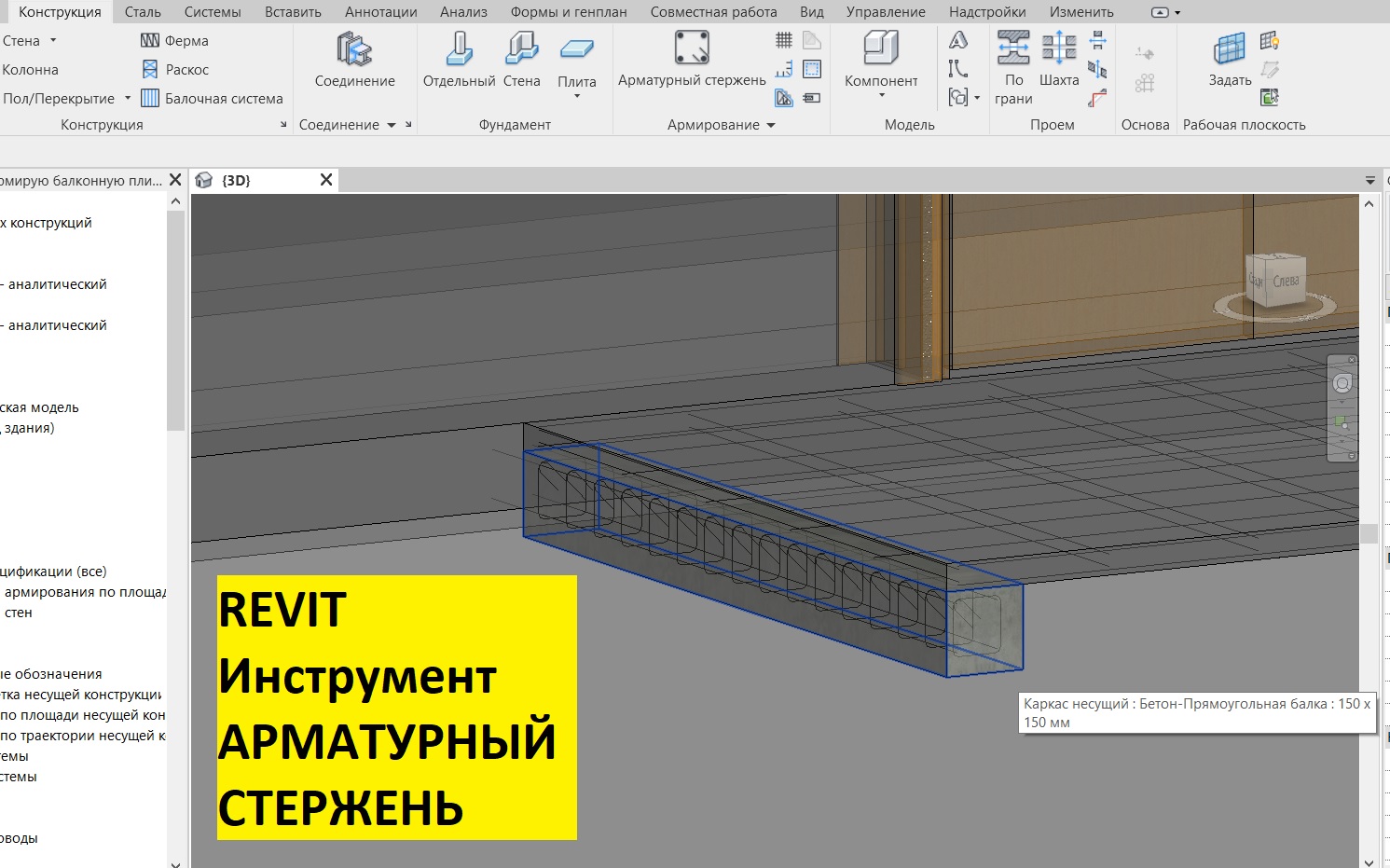Viewport: 1390px width, 868px height.
Task: Select 'ская модель' browser item
Action: click(39, 407)
